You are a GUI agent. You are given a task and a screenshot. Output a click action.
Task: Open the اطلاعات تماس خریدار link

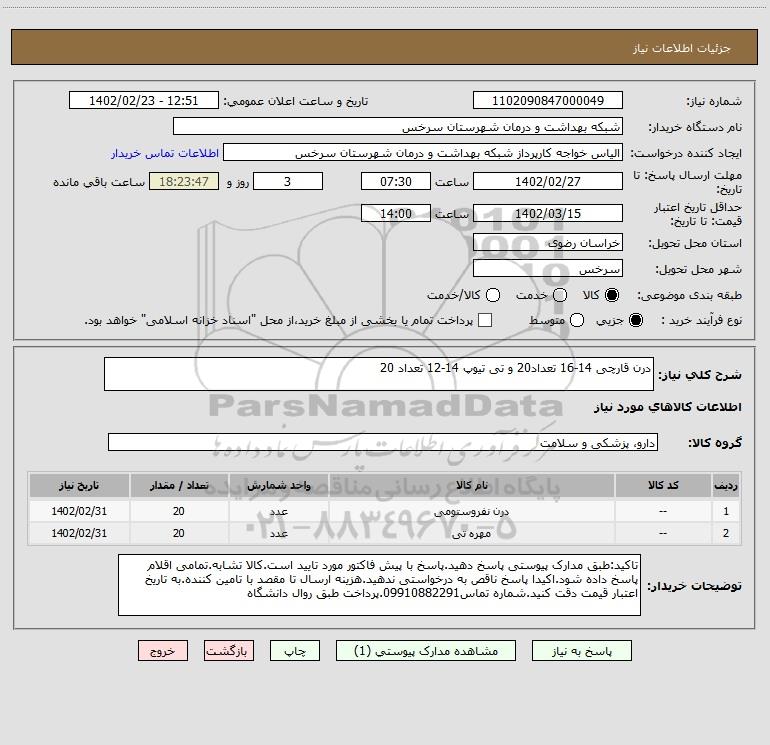[x=165, y=153]
